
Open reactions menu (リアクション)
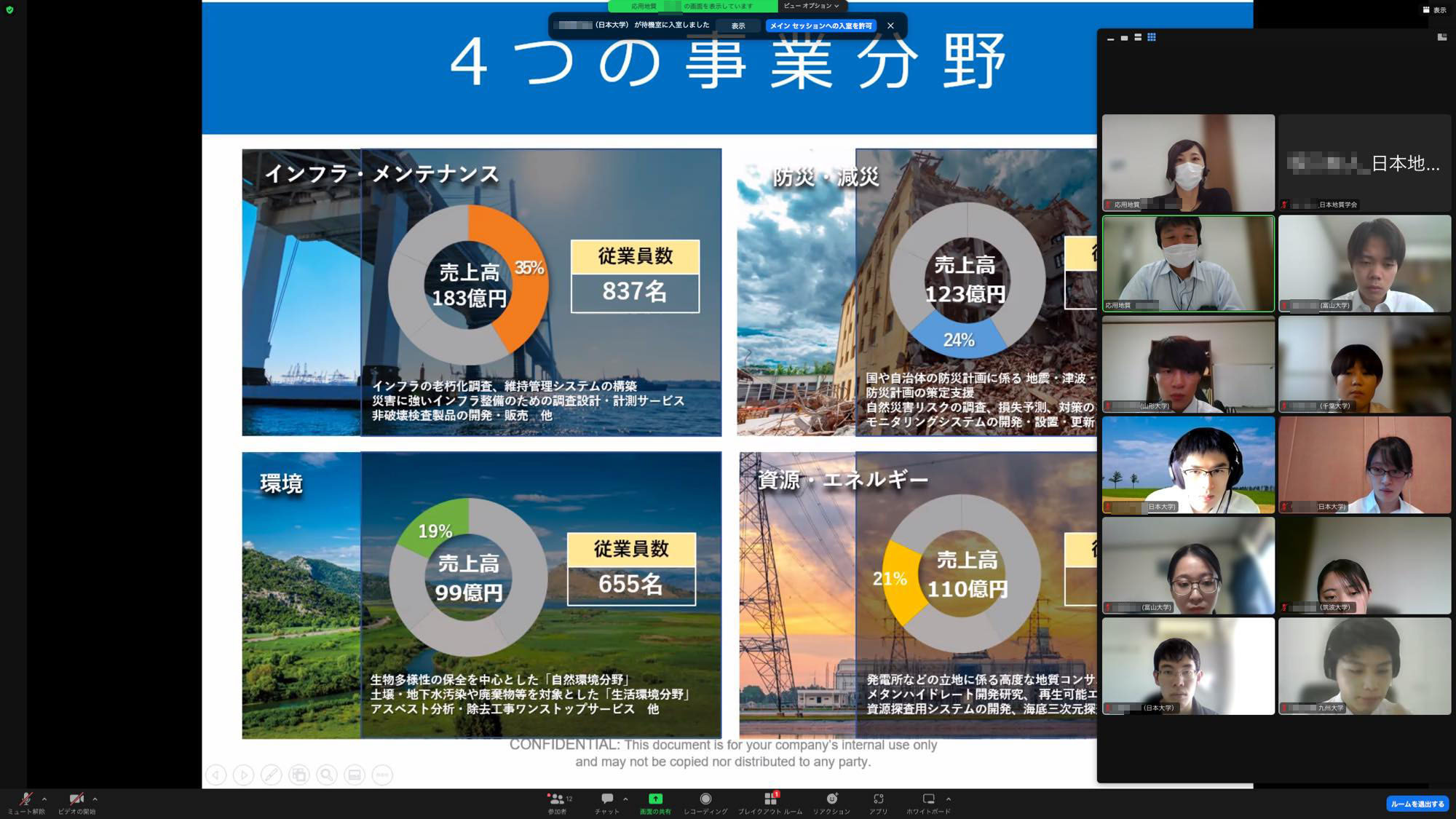click(831, 802)
